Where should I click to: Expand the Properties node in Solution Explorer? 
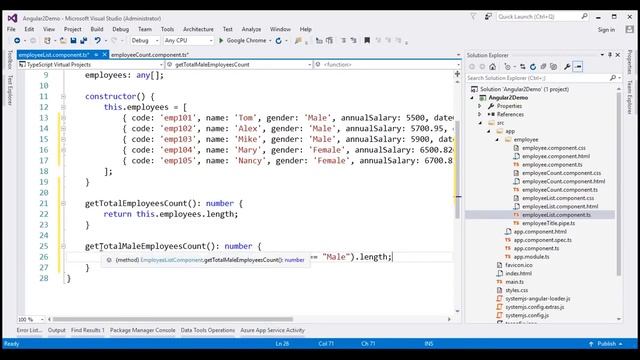pos(480,106)
